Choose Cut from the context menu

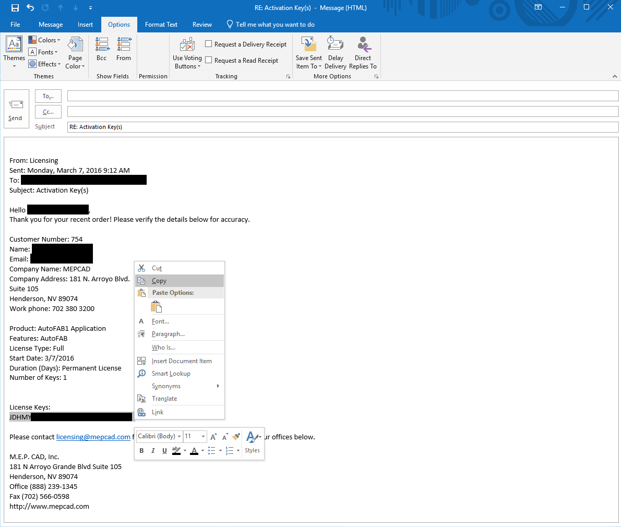(180, 268)
